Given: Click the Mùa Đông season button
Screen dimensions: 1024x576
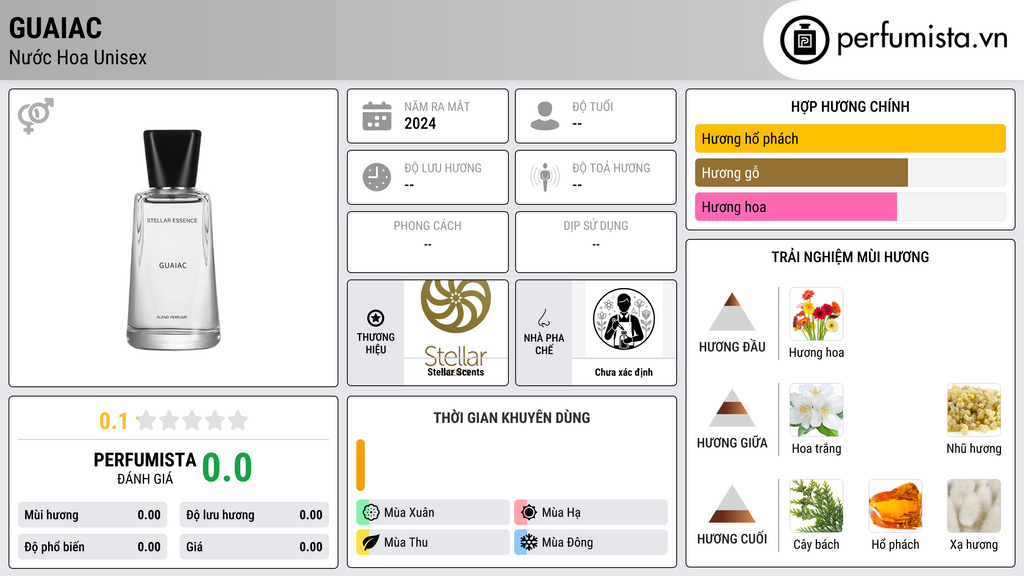Looking at the screenshot, I should point(591,542).
